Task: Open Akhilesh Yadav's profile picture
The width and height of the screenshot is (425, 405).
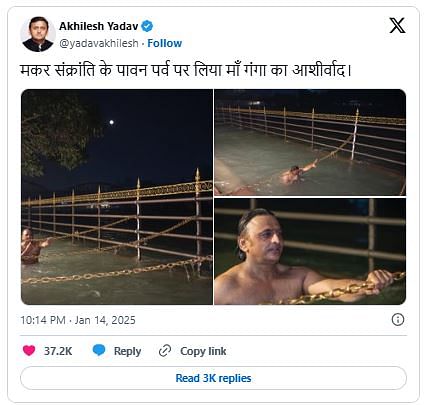Action: click(38, 34)
